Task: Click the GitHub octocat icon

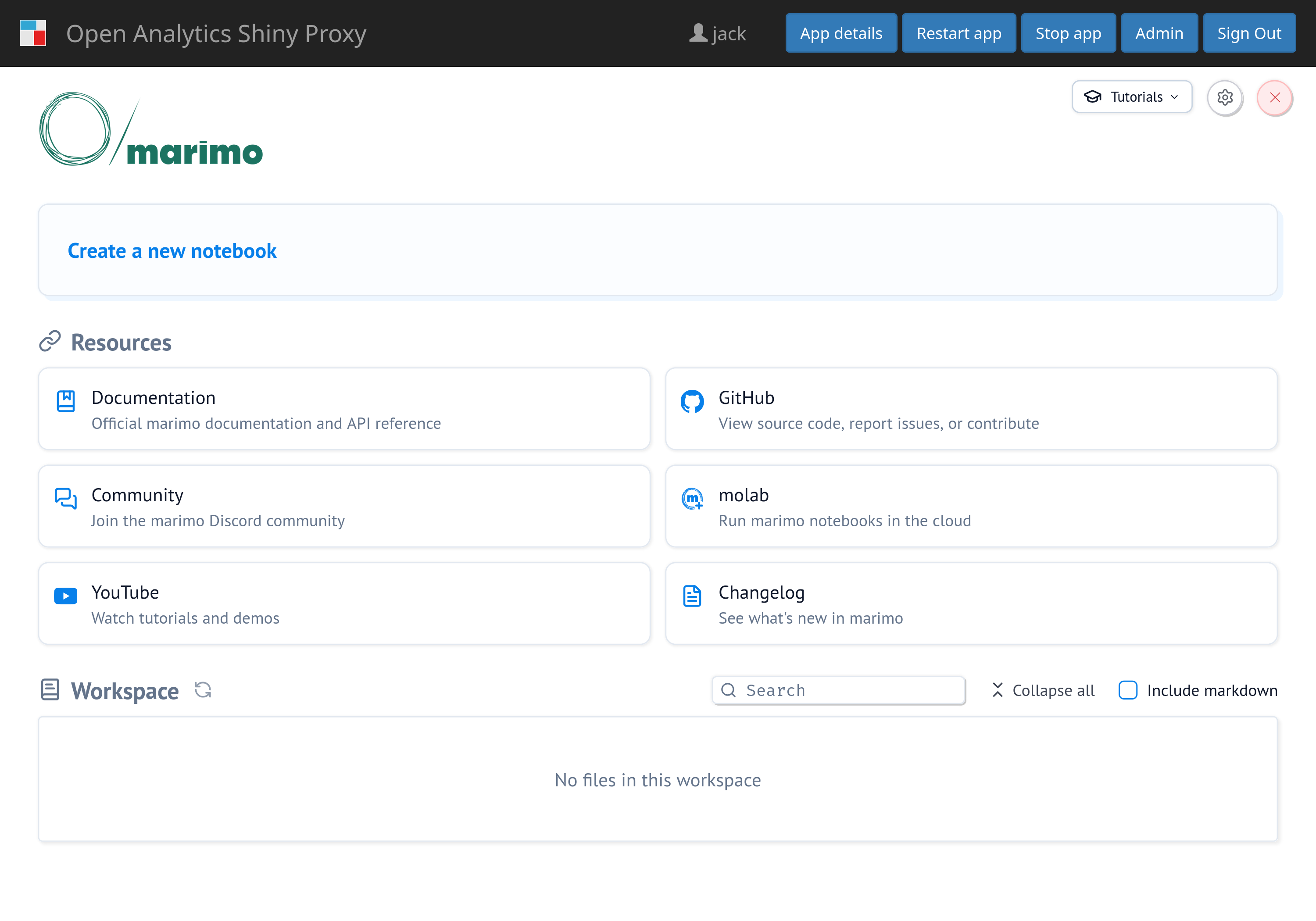Action: click(692, 401)
